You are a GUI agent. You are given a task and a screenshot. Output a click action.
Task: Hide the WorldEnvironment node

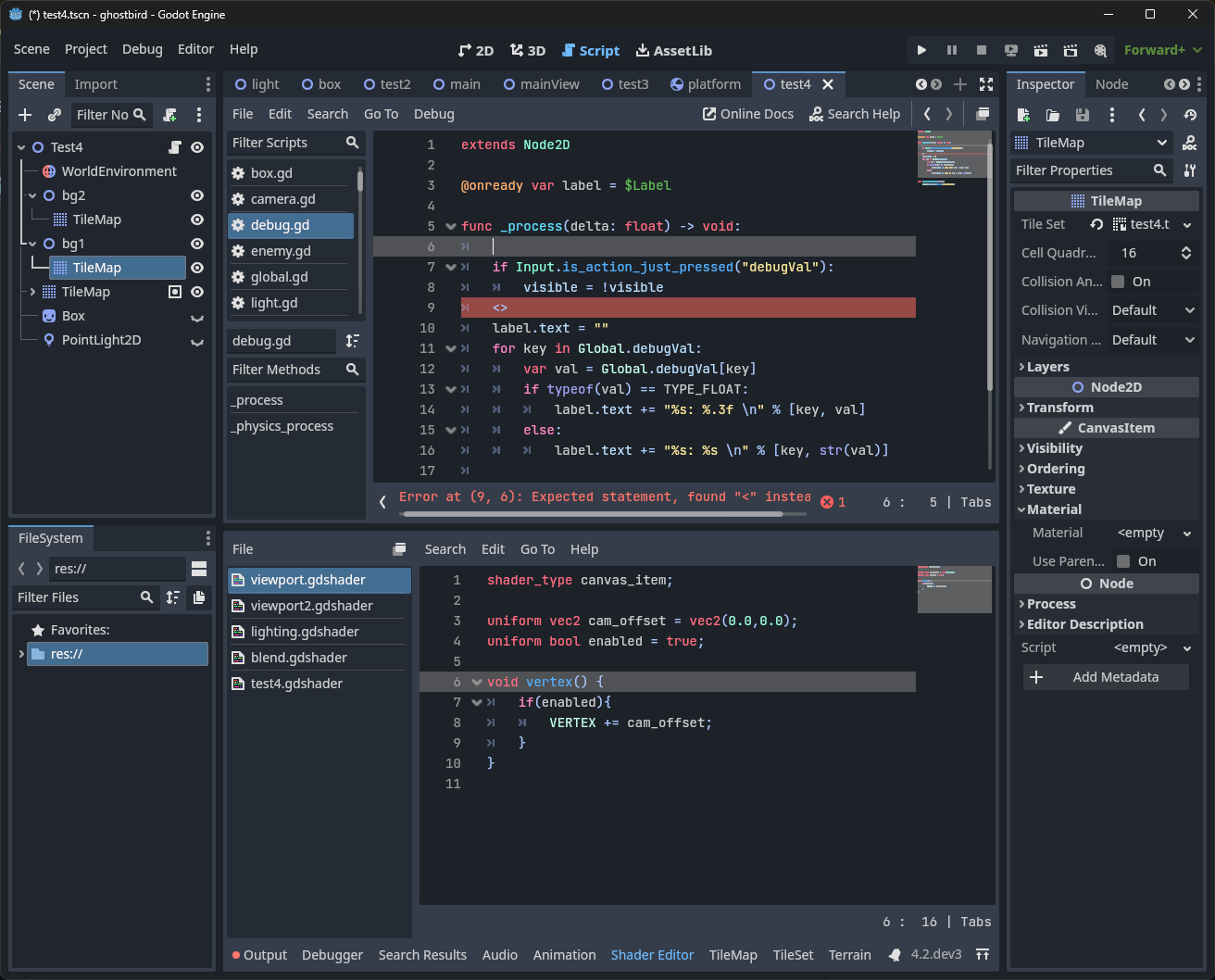pos(195,171)
